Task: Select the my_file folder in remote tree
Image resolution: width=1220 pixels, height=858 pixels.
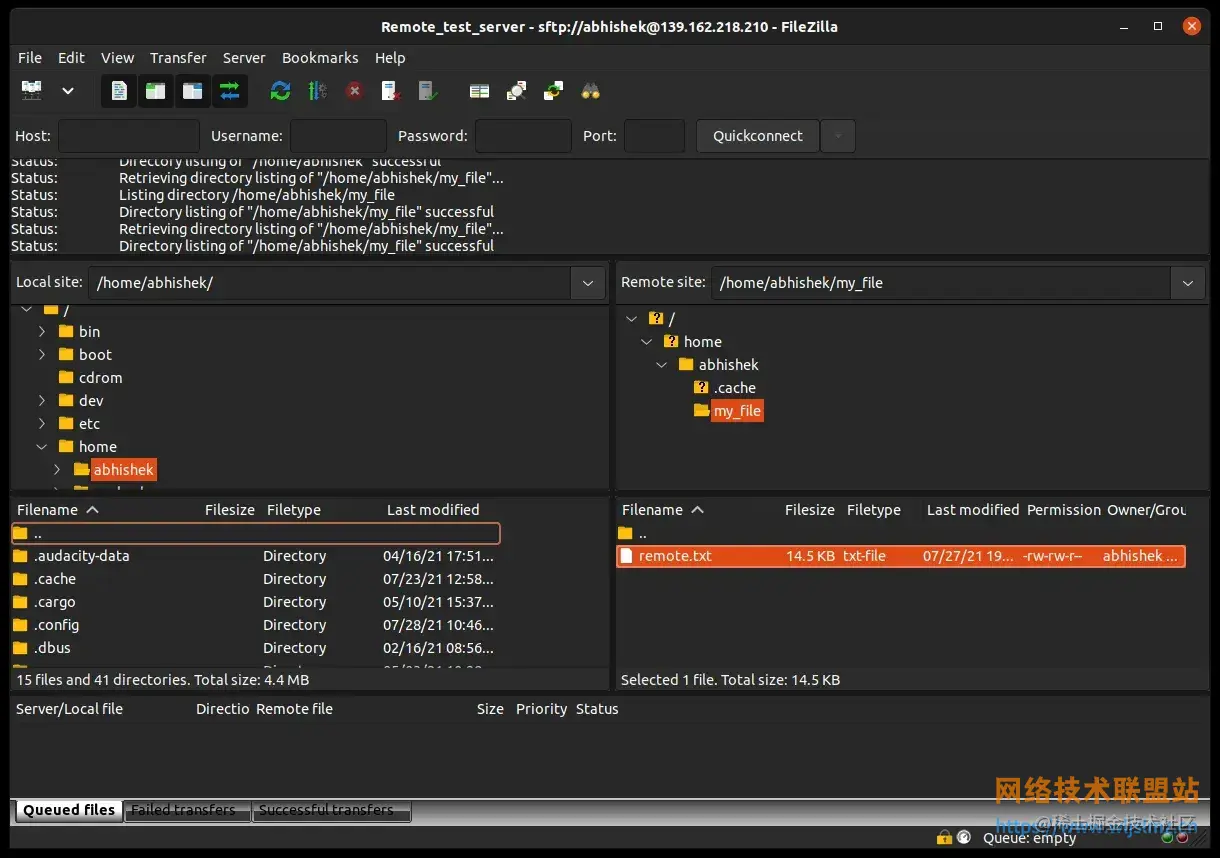Action: coord(737,411)
